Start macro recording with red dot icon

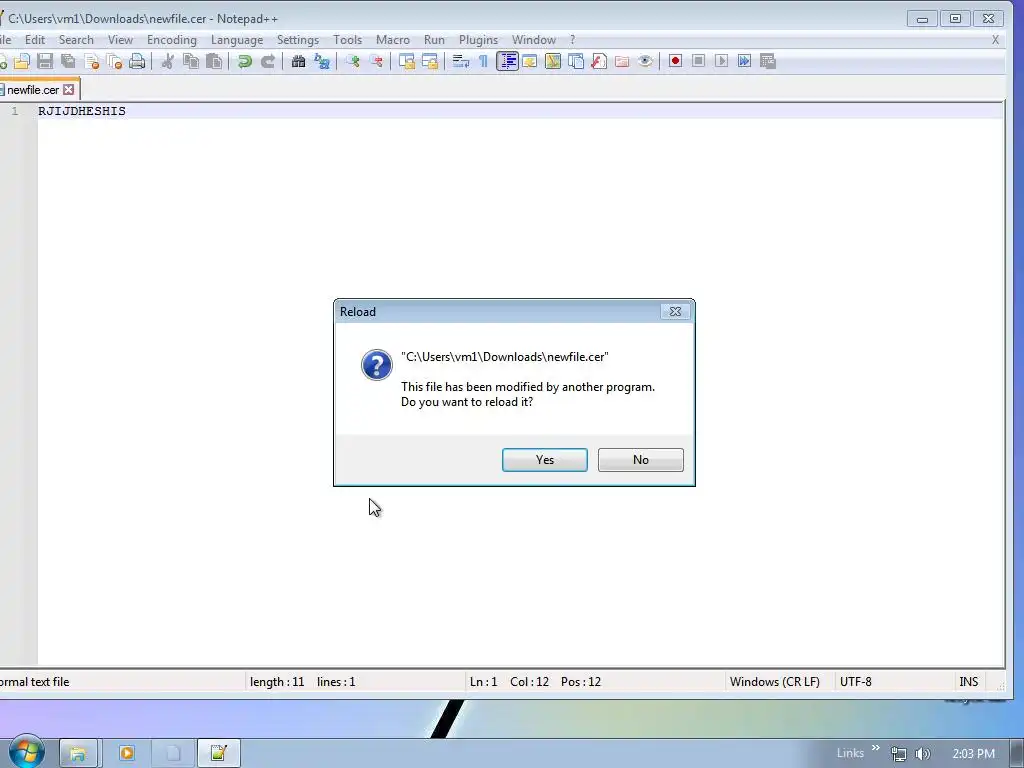tap(675, 61)
